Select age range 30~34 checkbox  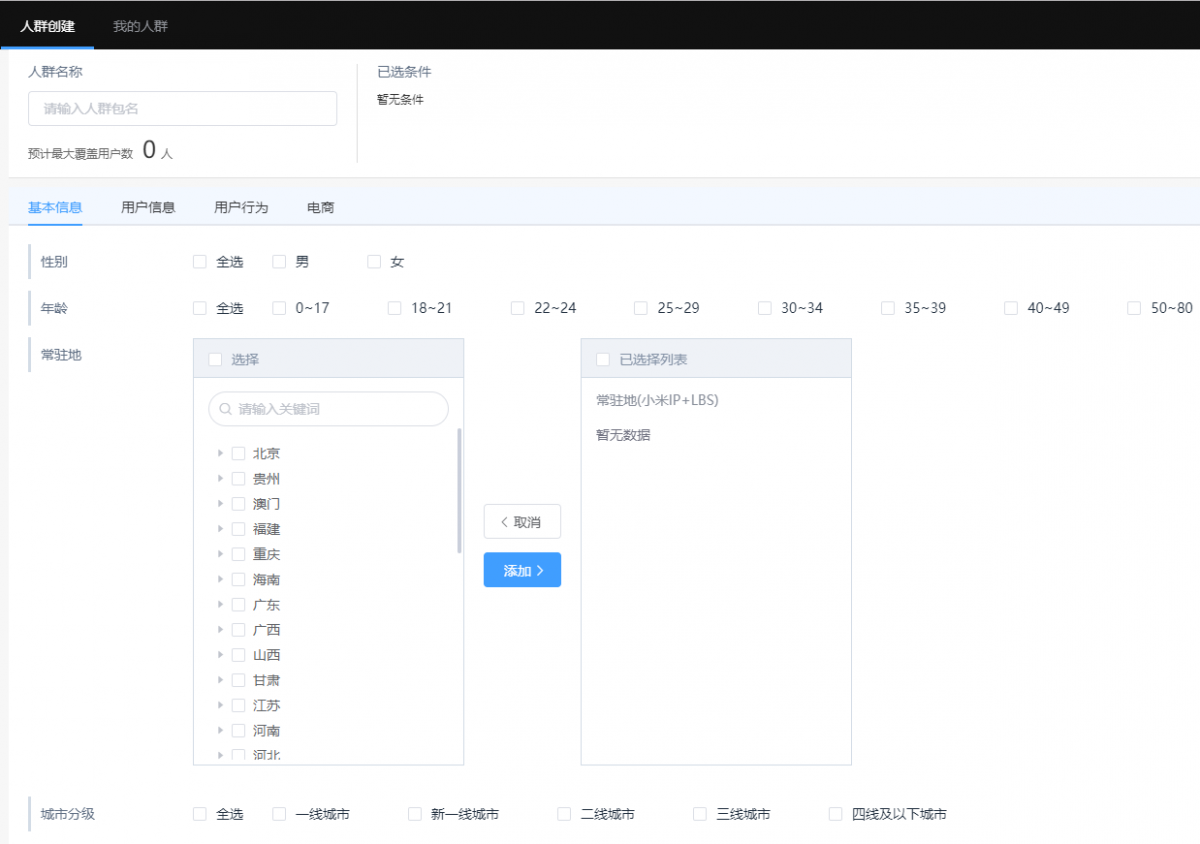[765, 308]
